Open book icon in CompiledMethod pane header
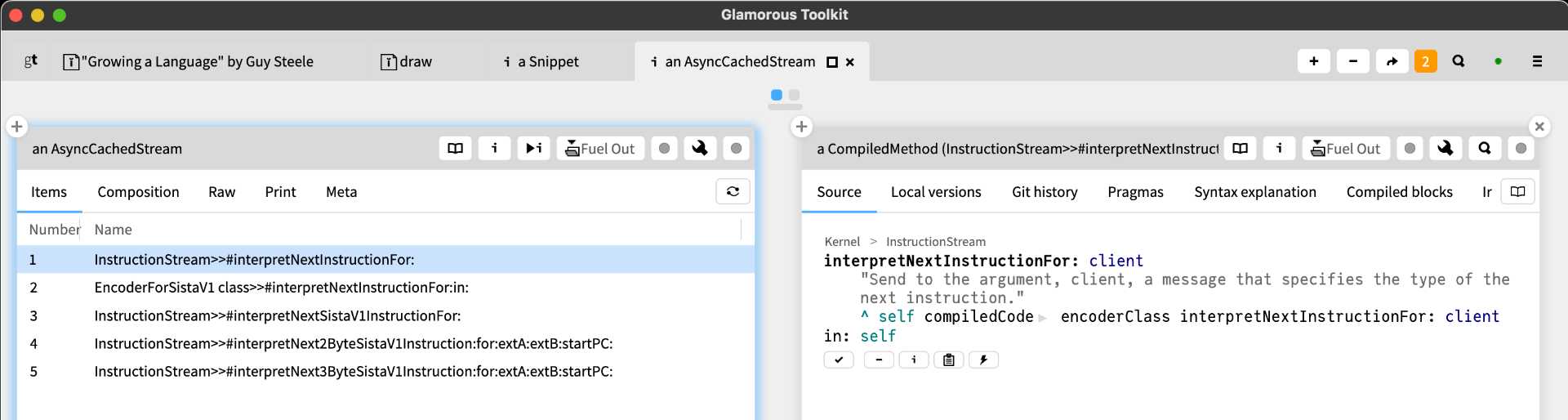Screen dimensions: 1568x420 [1241, 148]
